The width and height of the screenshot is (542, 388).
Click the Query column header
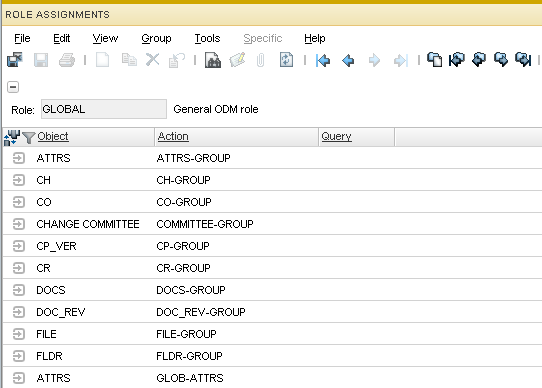coord(336,136)
